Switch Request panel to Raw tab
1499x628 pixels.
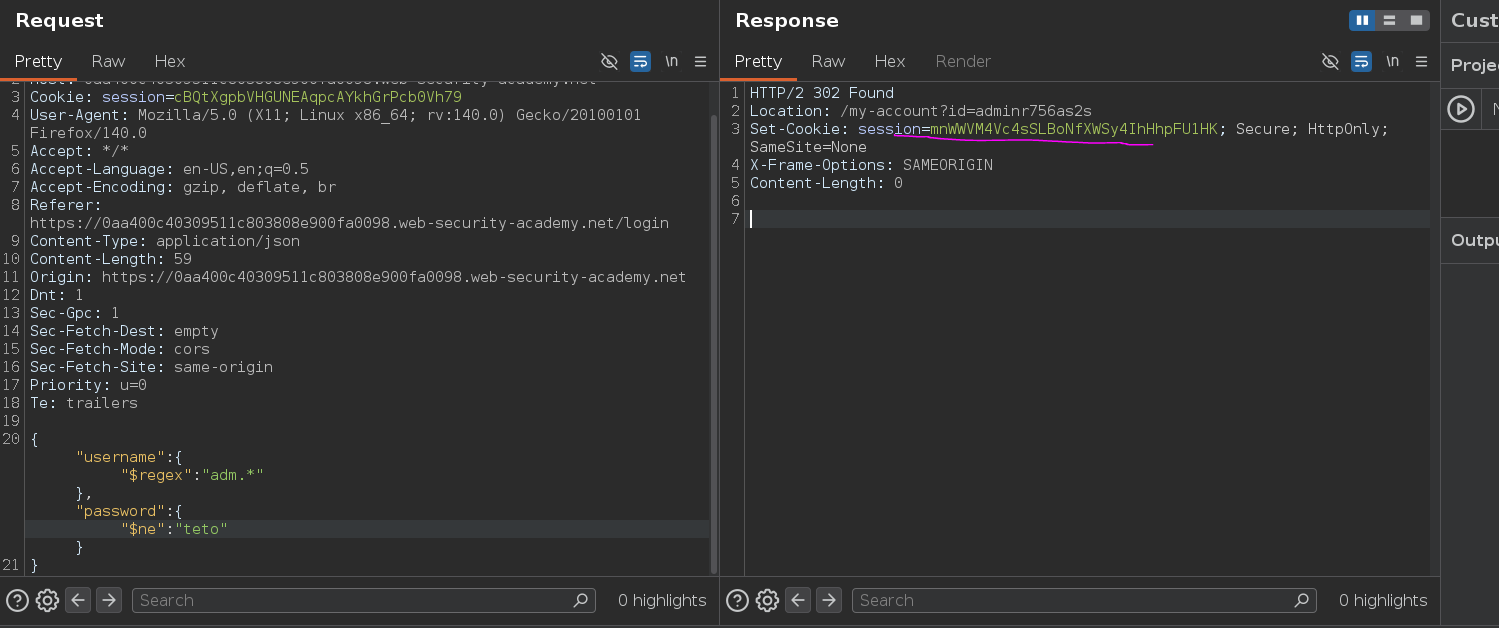tap(108, 61)
